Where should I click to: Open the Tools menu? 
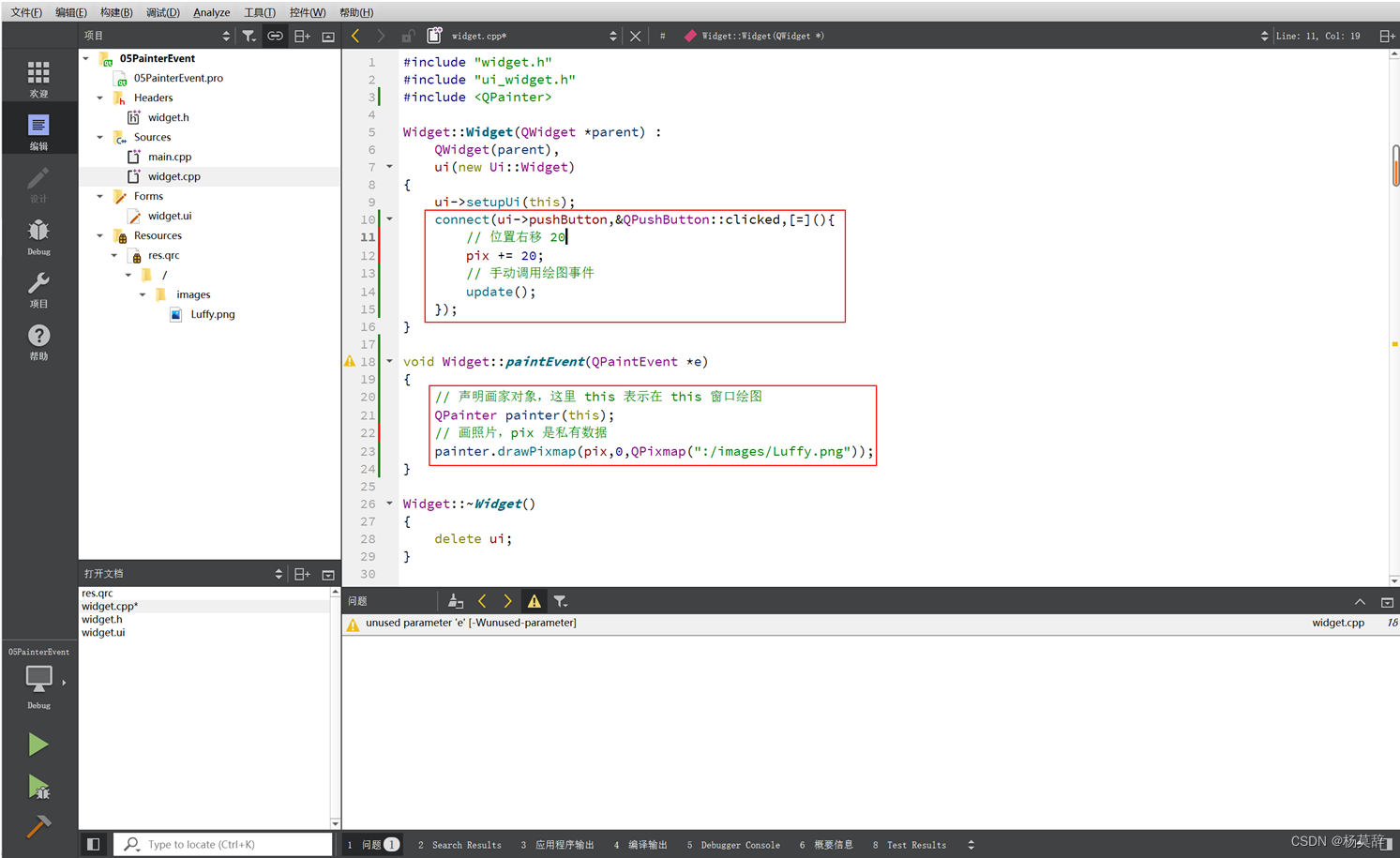point(259,12)
